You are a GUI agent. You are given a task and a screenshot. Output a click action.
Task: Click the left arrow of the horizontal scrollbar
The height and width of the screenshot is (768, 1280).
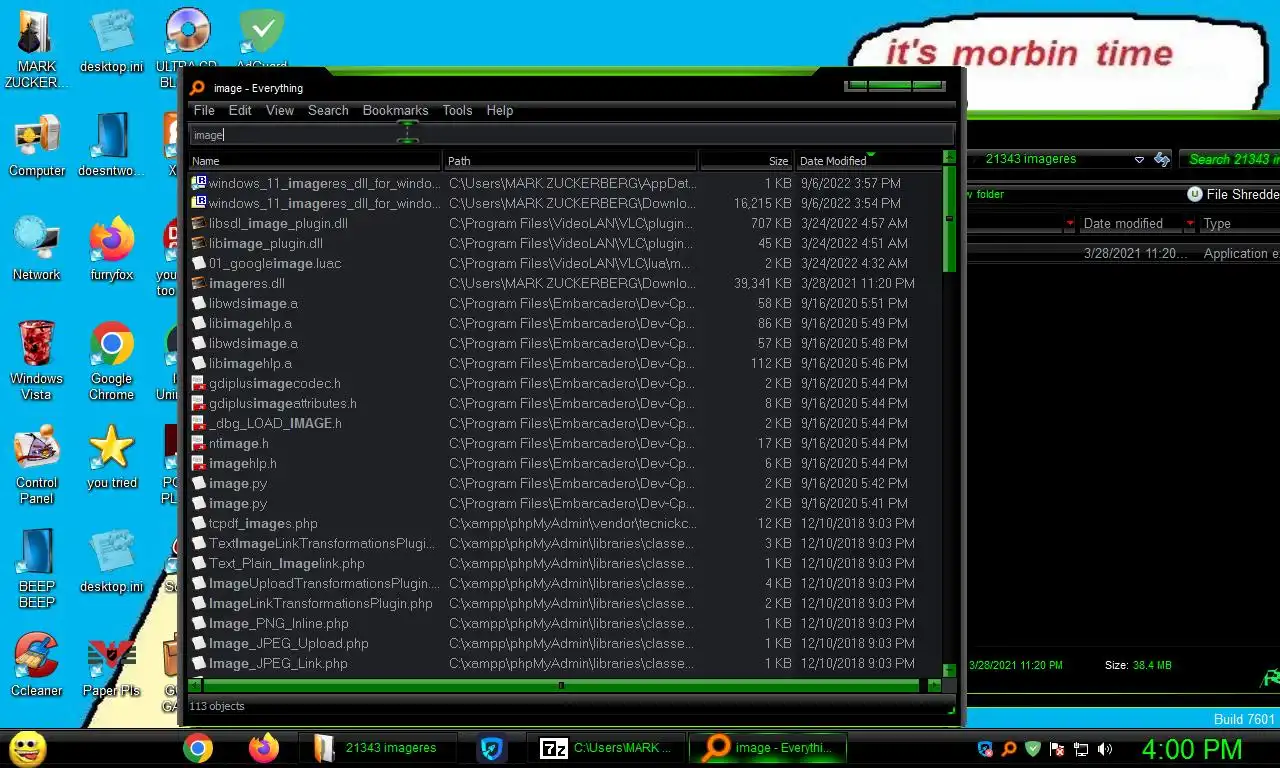point(195,685)
